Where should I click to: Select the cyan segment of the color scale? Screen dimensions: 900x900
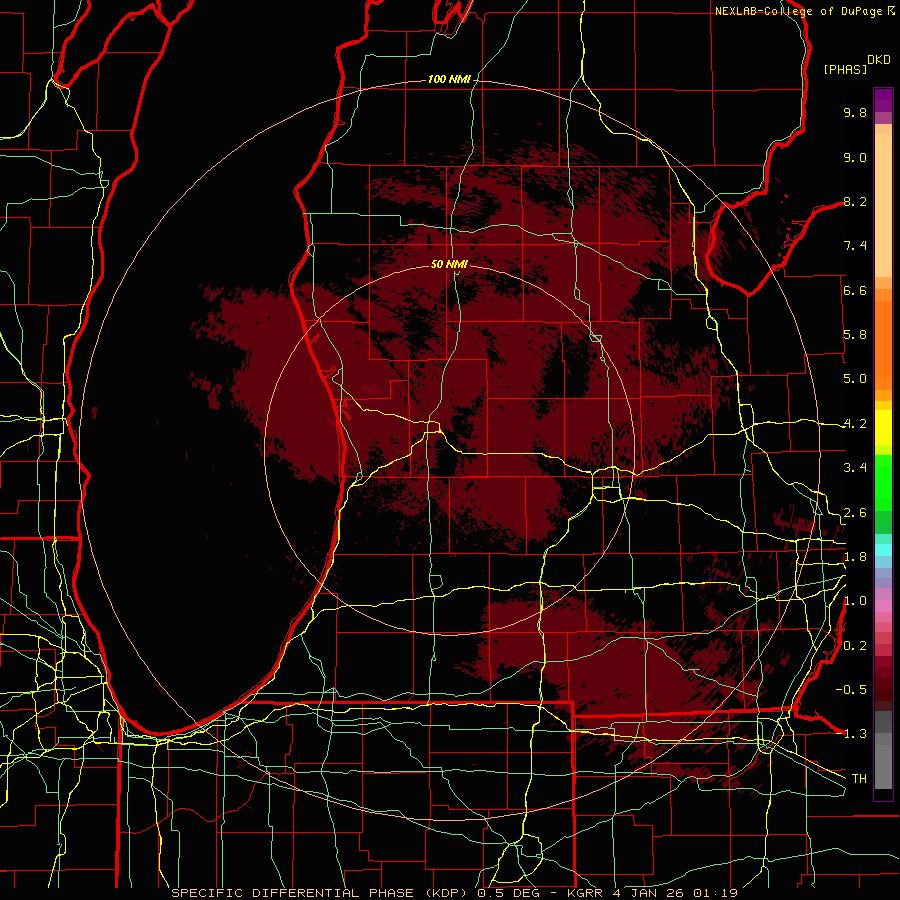point(883,550)
